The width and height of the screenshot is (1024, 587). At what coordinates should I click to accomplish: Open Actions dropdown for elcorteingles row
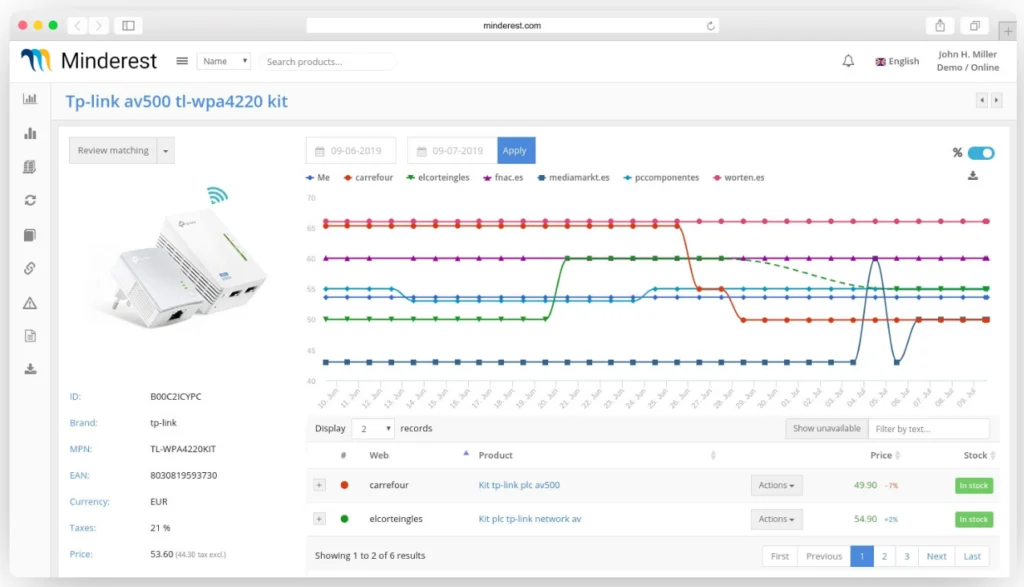point(776,519)
